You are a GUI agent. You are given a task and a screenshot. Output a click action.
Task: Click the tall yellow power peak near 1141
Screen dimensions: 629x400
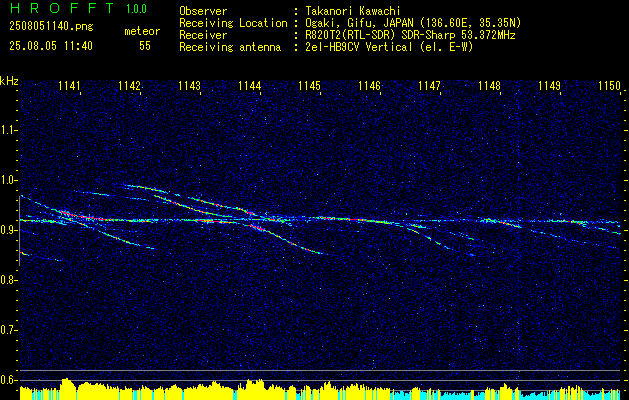click(x=67, y=388)
